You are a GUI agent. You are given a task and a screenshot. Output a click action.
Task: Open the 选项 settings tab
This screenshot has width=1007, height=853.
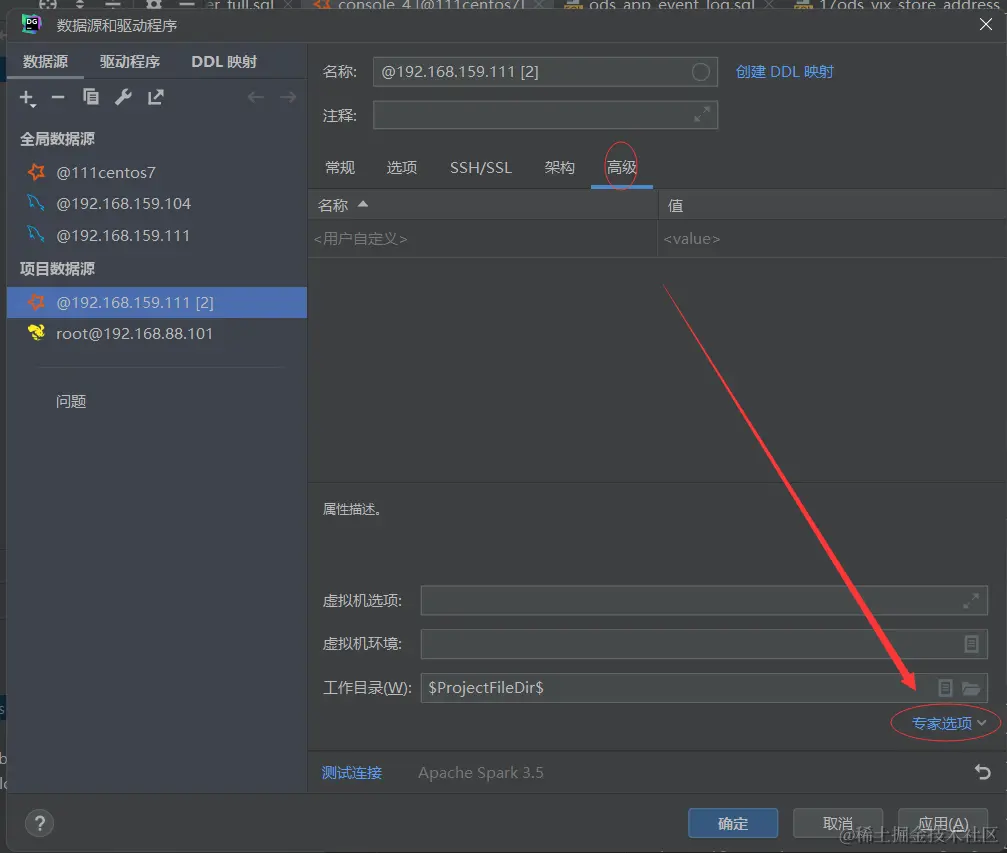(401, 168)
